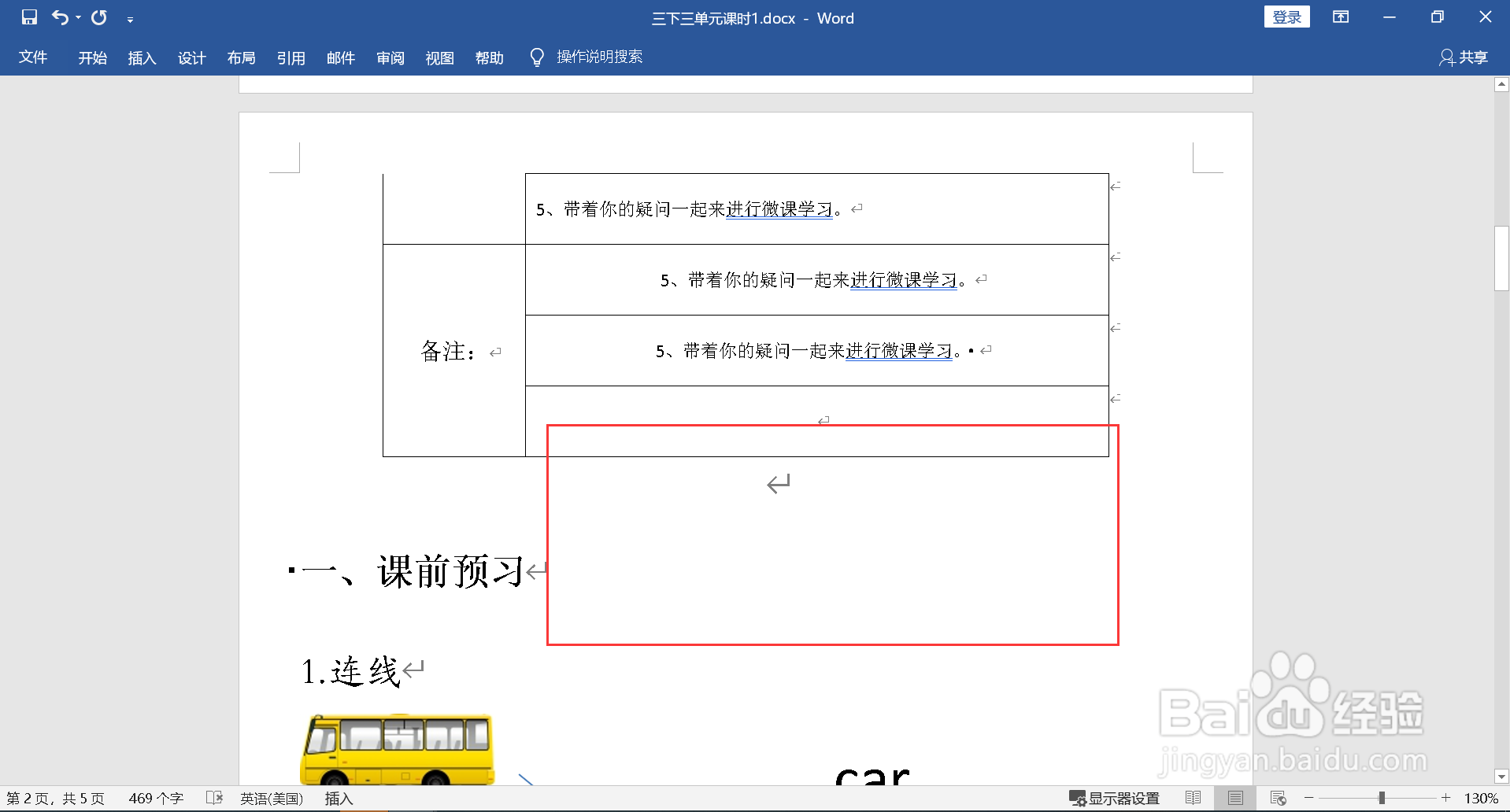This screenshot has height=812, width=1510.
Task: Click the vertical scrollbar down arrow
Action: point(1501,777)
